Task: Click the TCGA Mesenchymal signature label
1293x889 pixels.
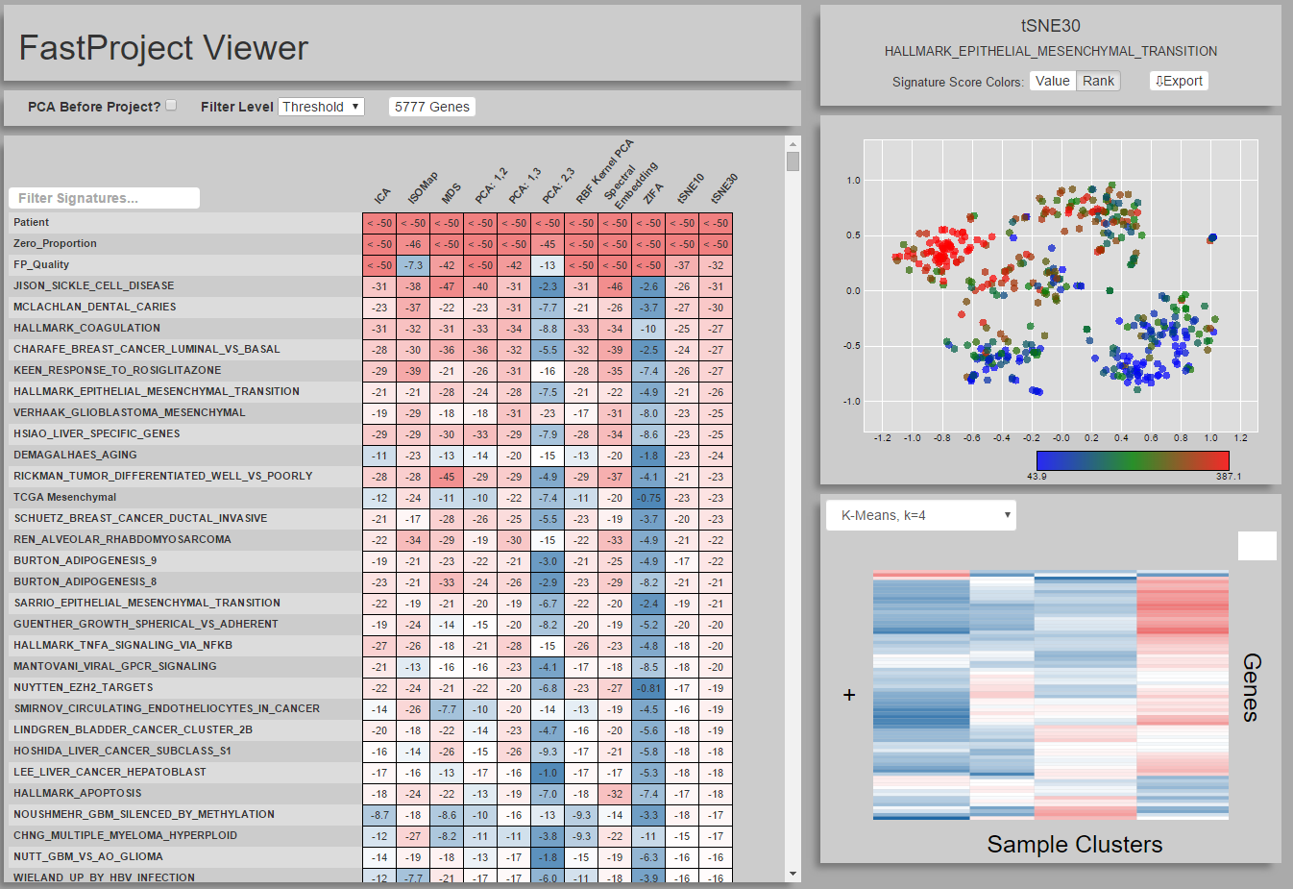Action: [65, 497]
